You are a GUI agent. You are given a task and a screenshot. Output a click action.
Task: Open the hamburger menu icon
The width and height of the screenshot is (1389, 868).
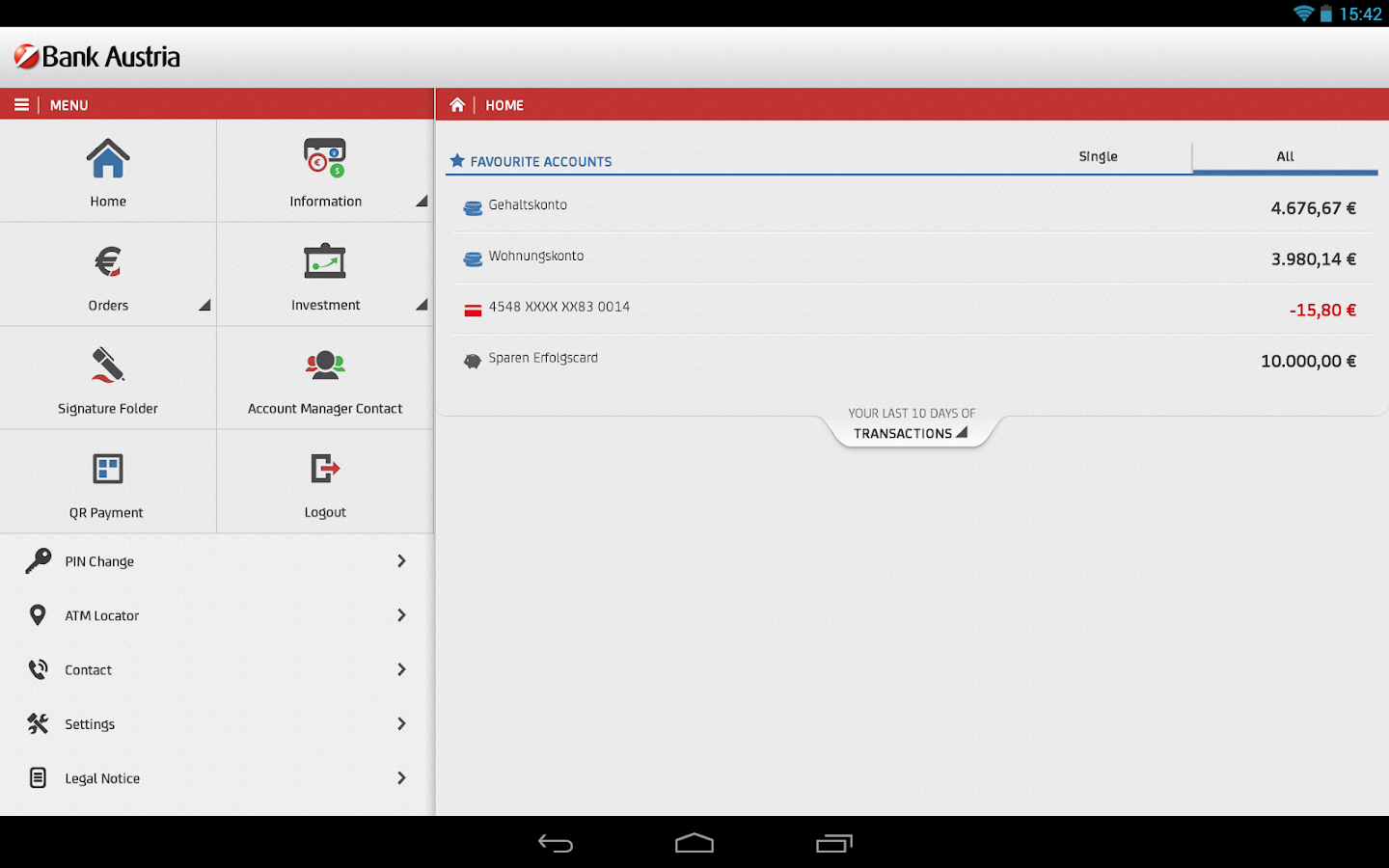(21, 105)
